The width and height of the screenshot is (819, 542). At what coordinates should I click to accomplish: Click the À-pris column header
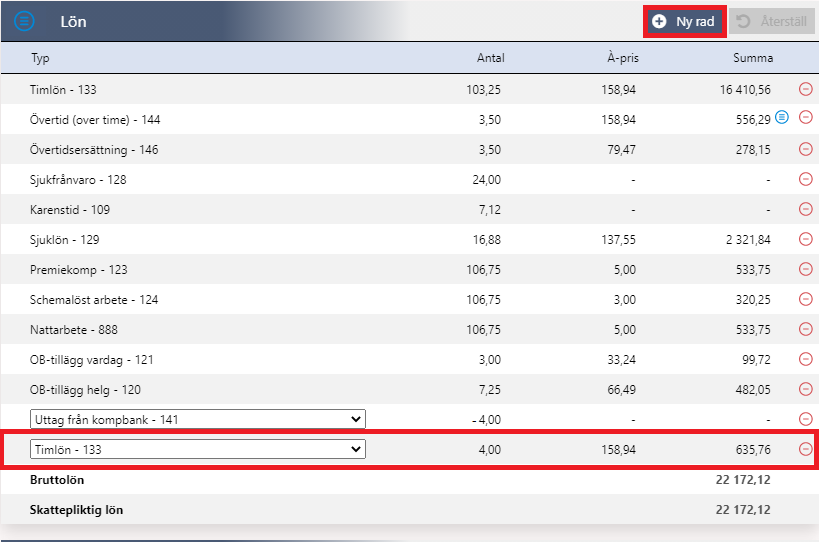tap(623, 58)
